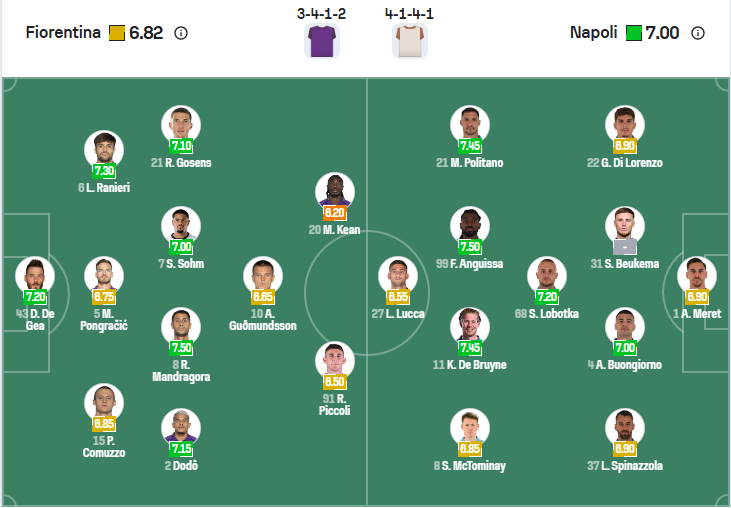This screenshot has width=731, height=508.
Task: Open M. Kean's player photo
Action: click(x=335, y=191)
